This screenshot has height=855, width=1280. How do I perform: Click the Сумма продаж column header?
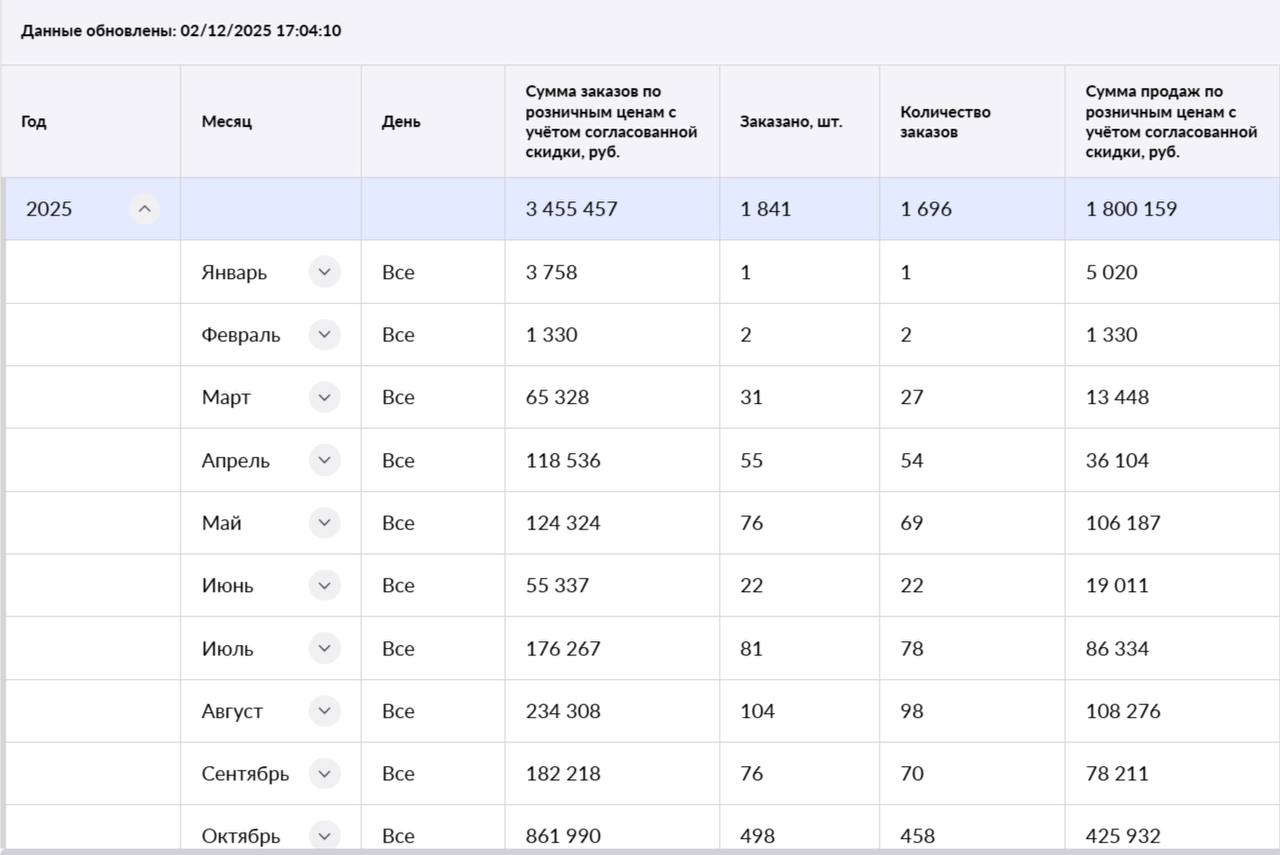point(1170,122)
